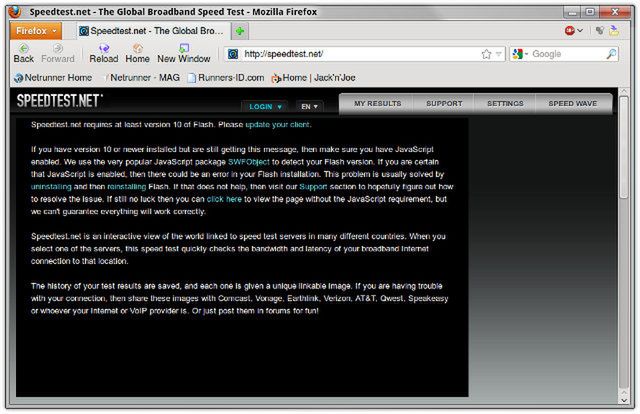
Task: Go back using the Back arrow button
Action: [23, 53]
